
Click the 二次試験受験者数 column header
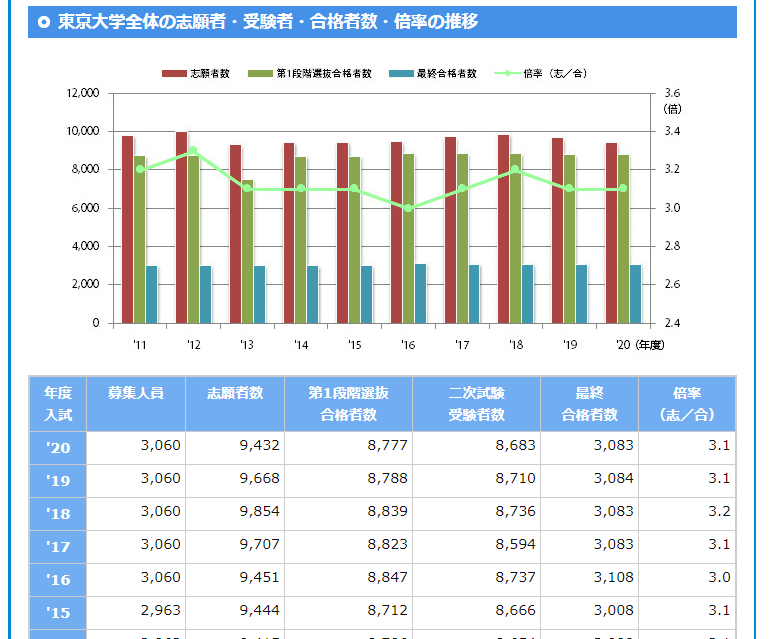477,404
